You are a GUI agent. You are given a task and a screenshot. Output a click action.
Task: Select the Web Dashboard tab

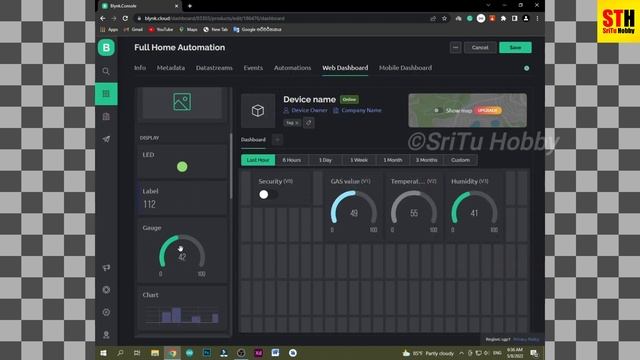click(345, 68)
